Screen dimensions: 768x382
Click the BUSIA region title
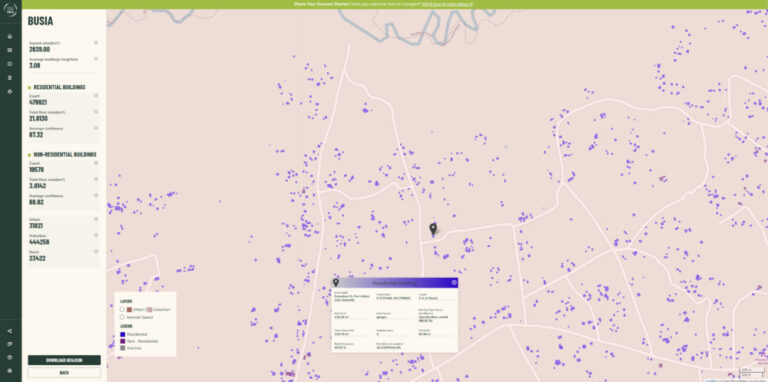click(x=41, y=22)
